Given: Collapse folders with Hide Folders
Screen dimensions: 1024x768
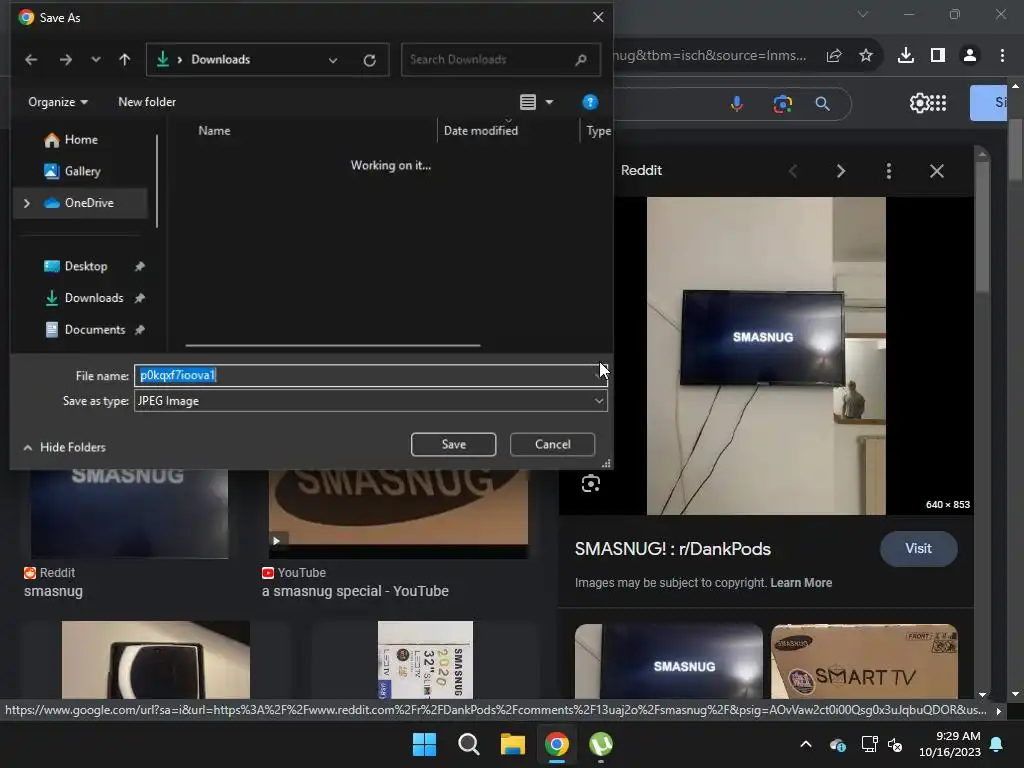Looking at the screenshot, I should pyautogui.click(x=64, y=447).
